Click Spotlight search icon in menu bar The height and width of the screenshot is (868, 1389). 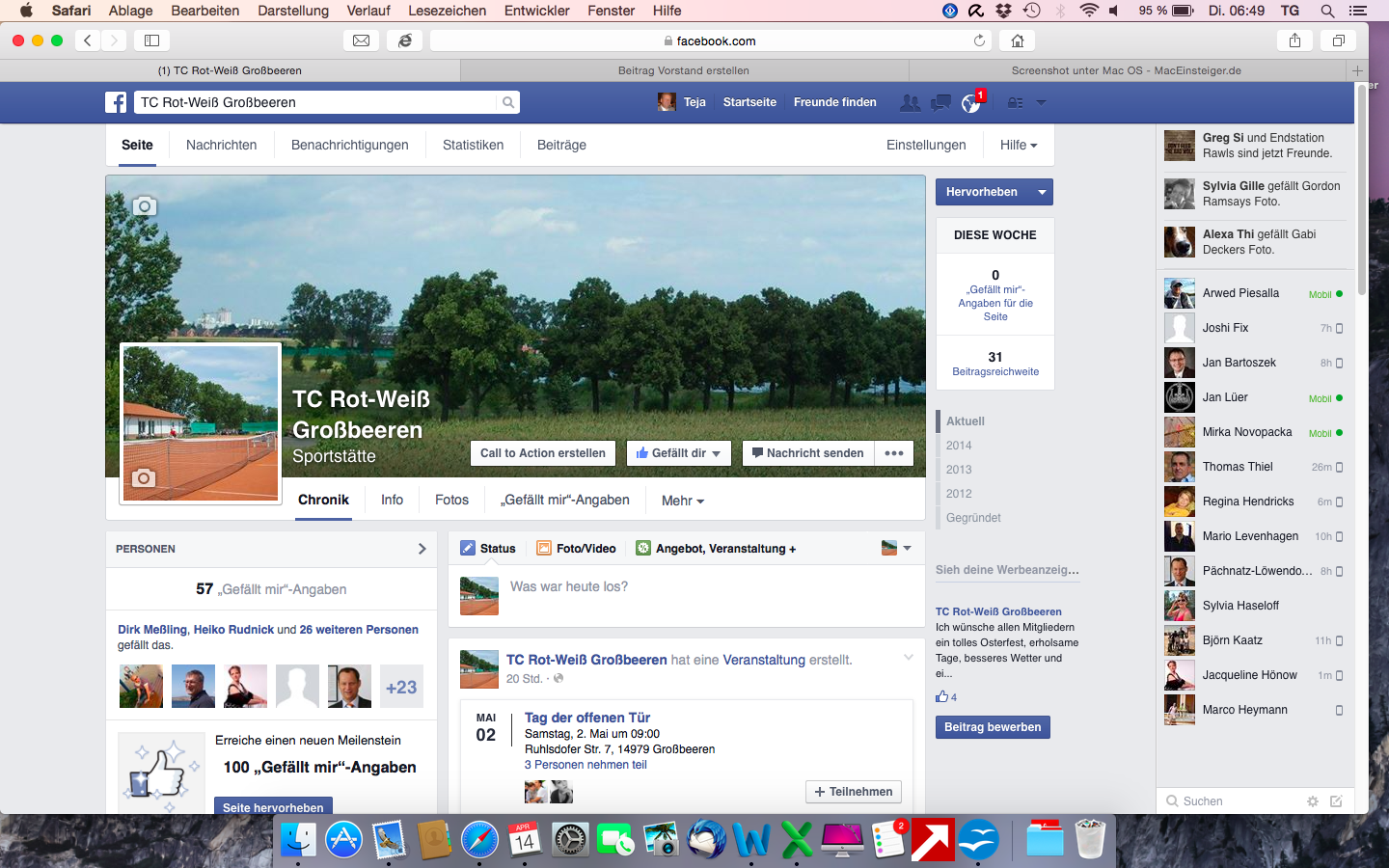pyautogui.click(x=1327, y=11)
